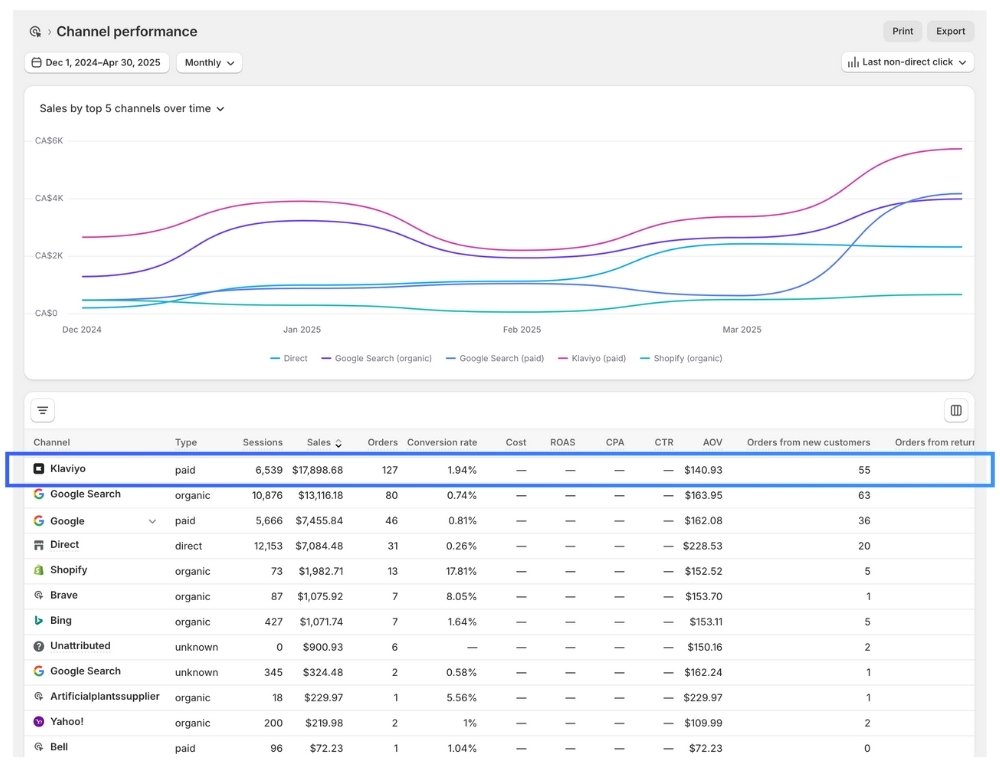Open the Last non-direct click attribution dropdown

908,62
